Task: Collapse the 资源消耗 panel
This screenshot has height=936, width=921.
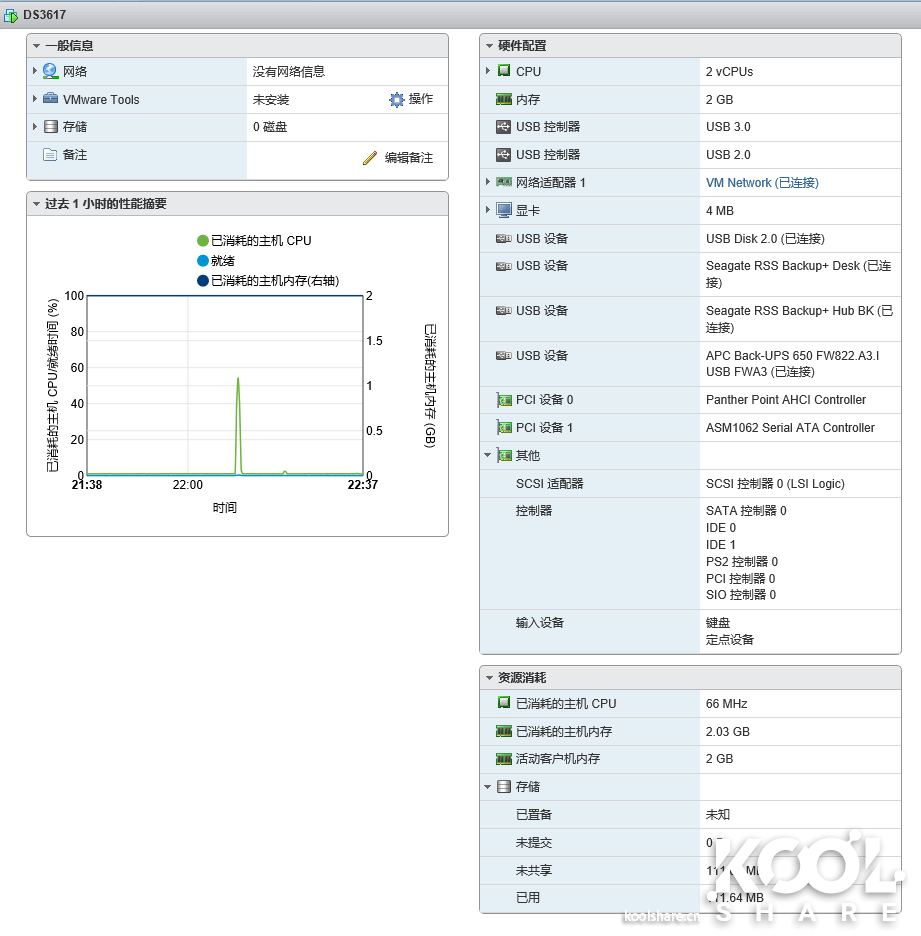Action: point(489,678)
